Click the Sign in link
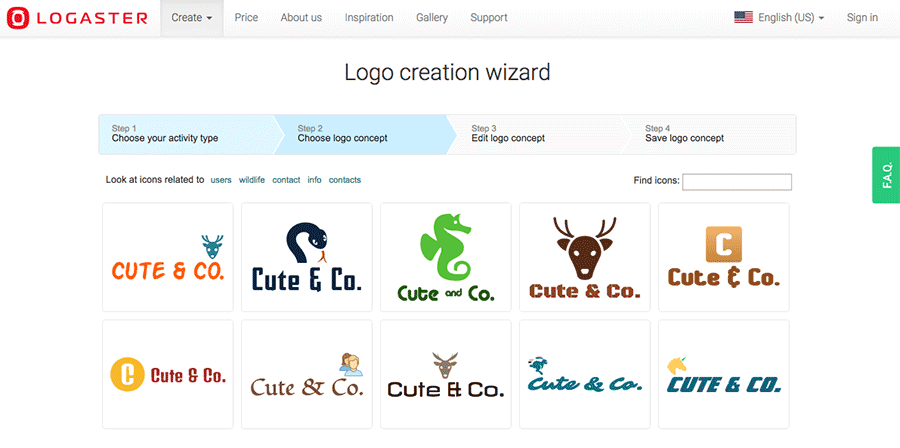 [862, 18]
